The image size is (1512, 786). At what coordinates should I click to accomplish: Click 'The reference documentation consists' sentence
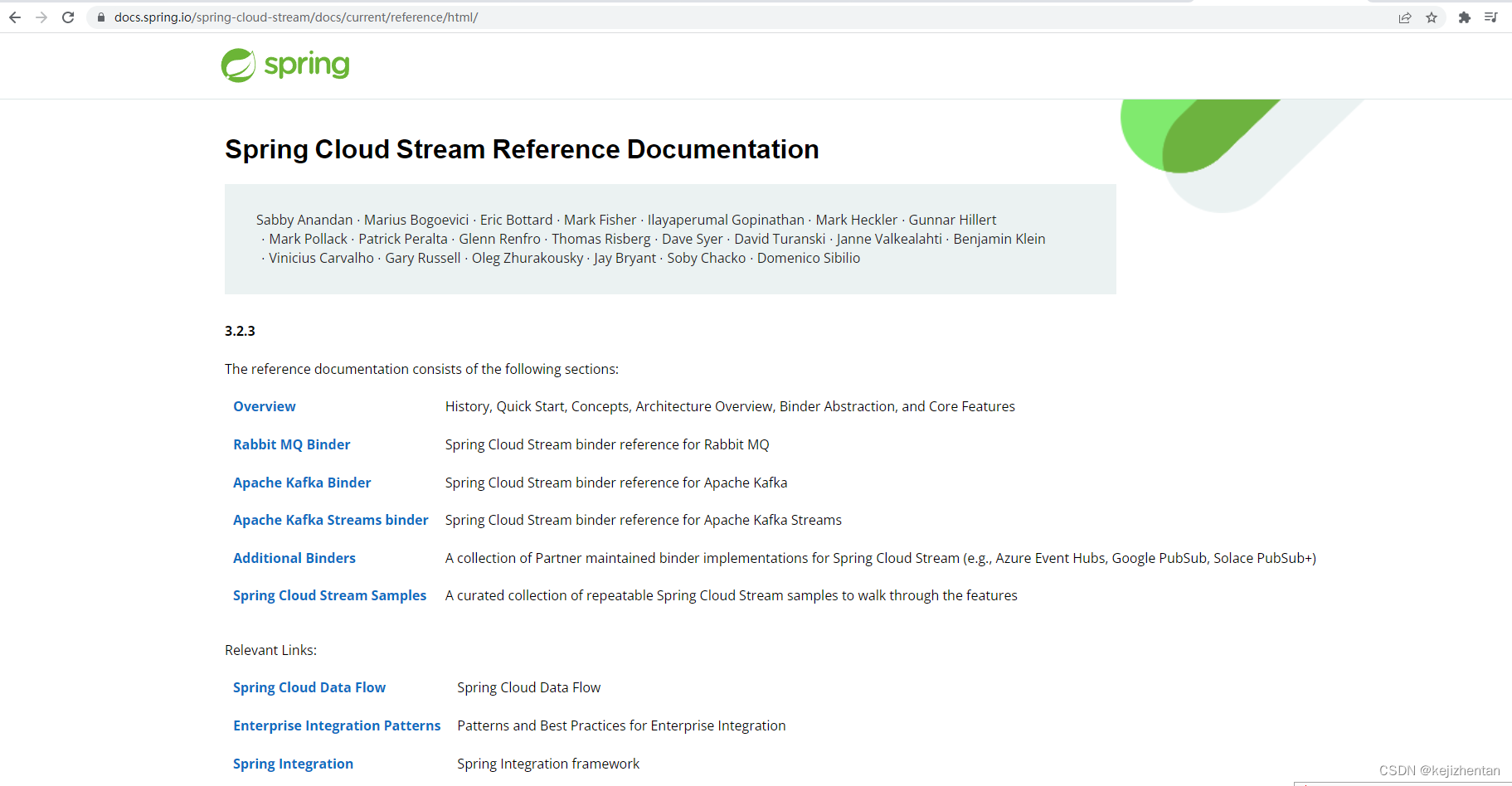click(x=421, y=369)
